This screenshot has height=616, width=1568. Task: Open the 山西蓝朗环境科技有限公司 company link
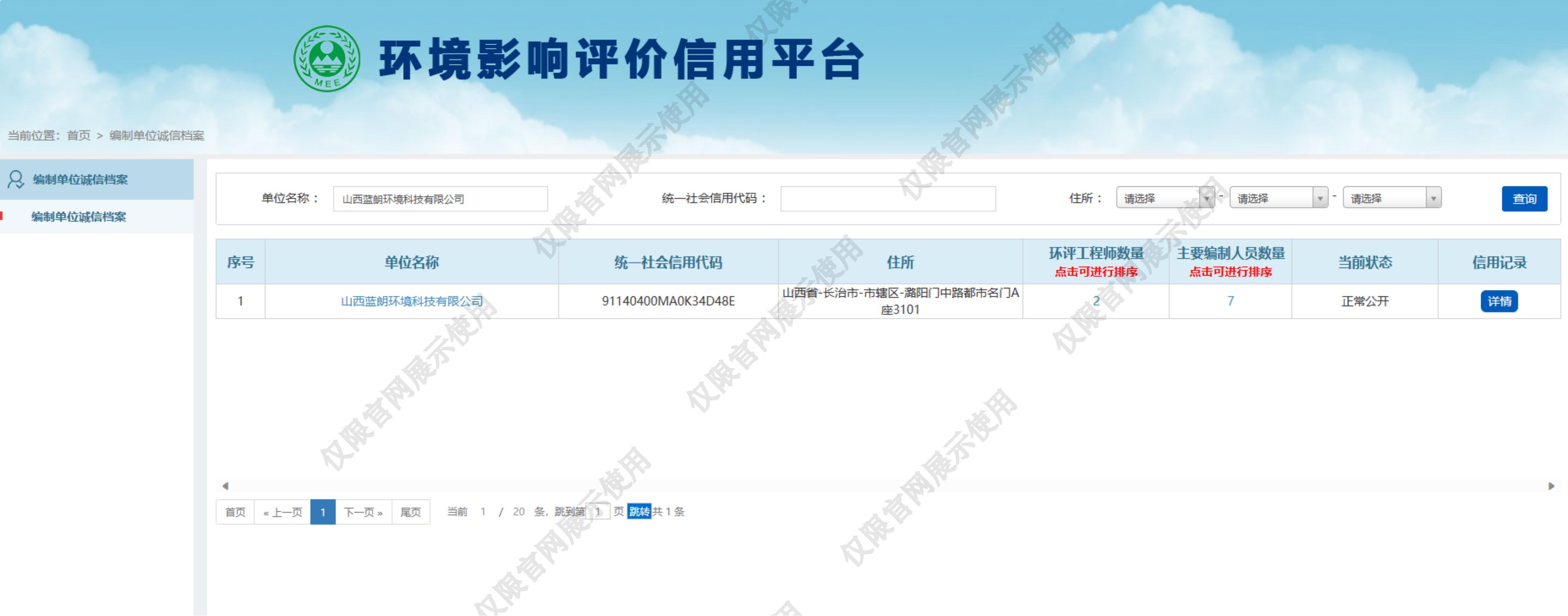(411, 301)
